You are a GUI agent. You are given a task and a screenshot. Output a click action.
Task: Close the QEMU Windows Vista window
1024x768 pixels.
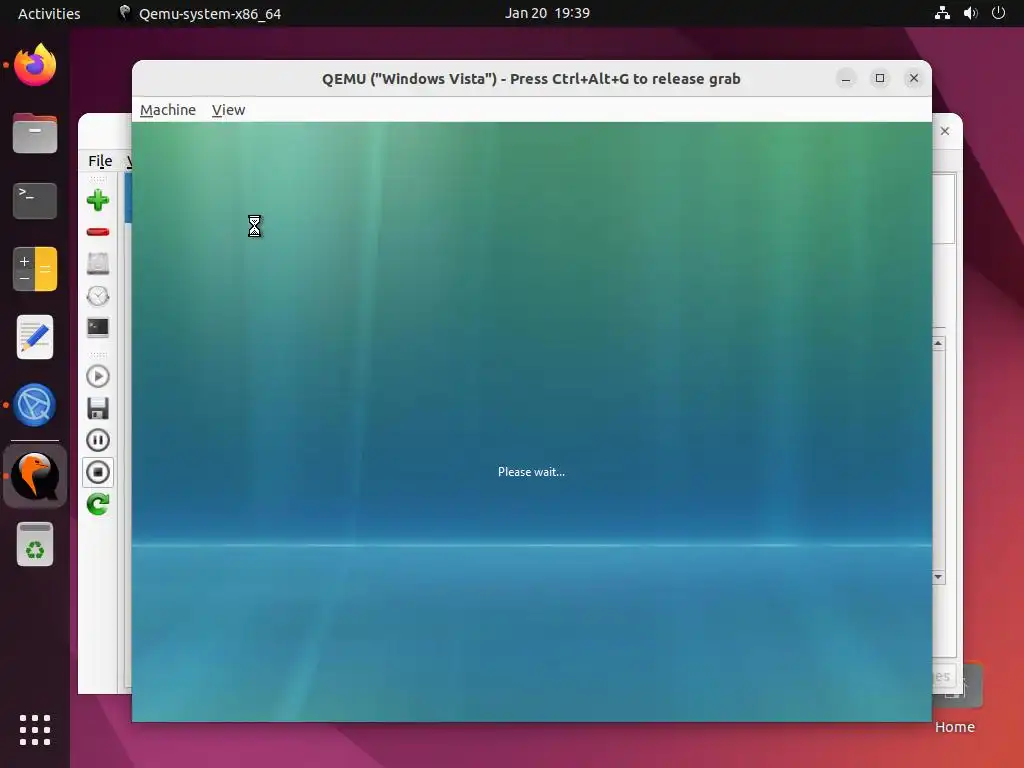[914, 78]
